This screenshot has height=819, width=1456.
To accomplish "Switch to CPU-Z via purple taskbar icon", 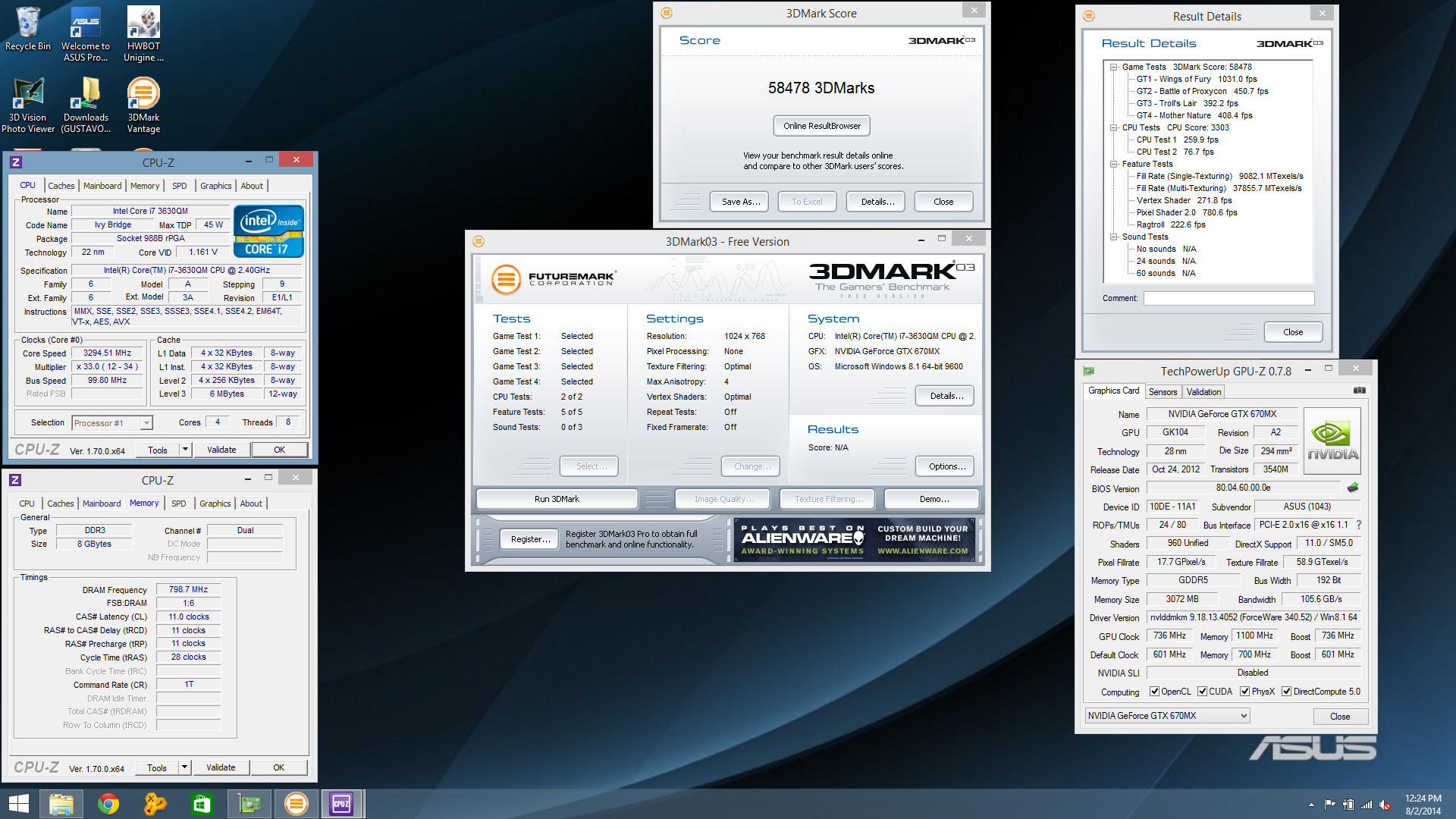I will (x=342, y=804).
